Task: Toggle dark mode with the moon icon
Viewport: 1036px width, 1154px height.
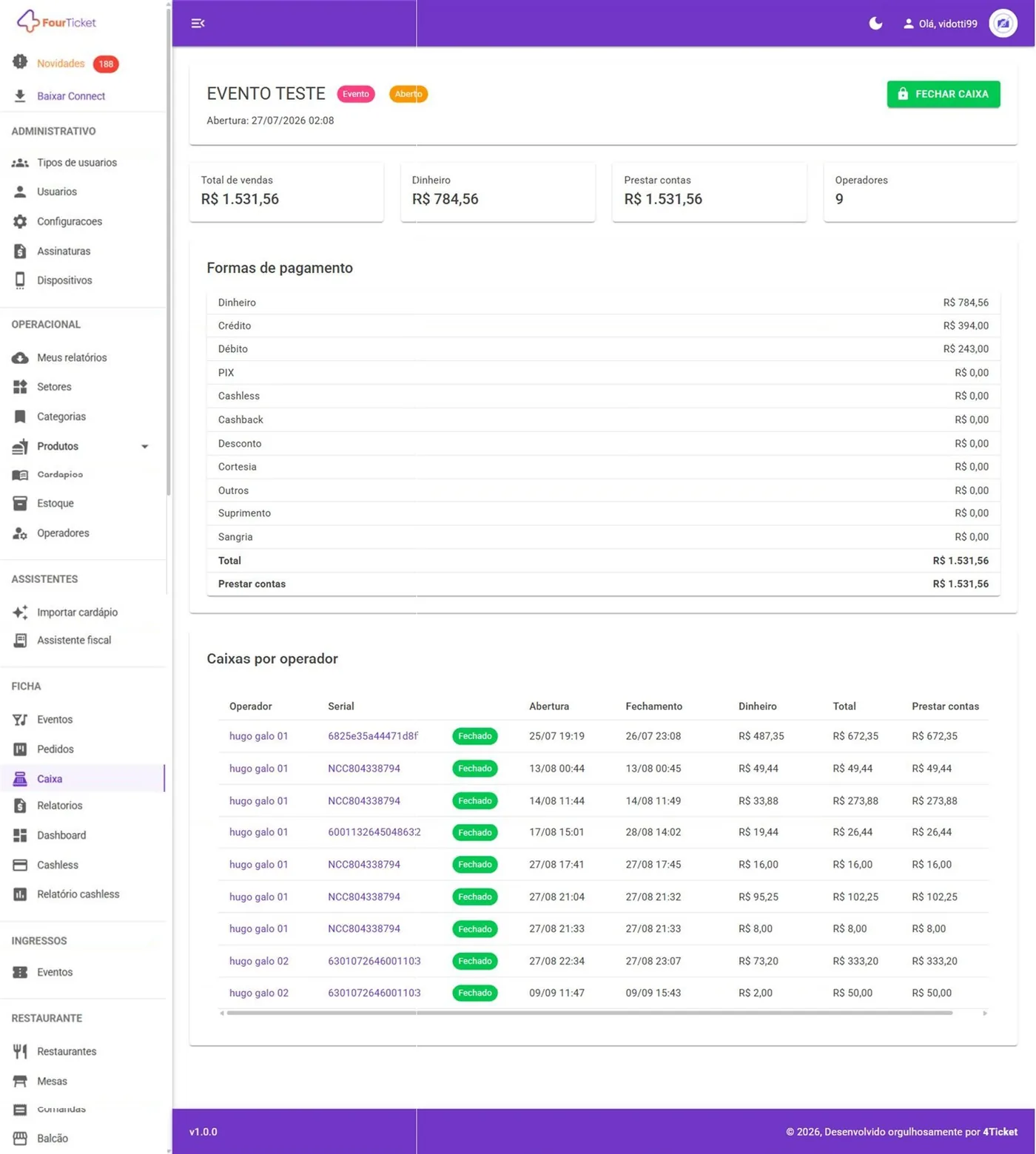Action: pyautogui.click(x=875, y=24)
